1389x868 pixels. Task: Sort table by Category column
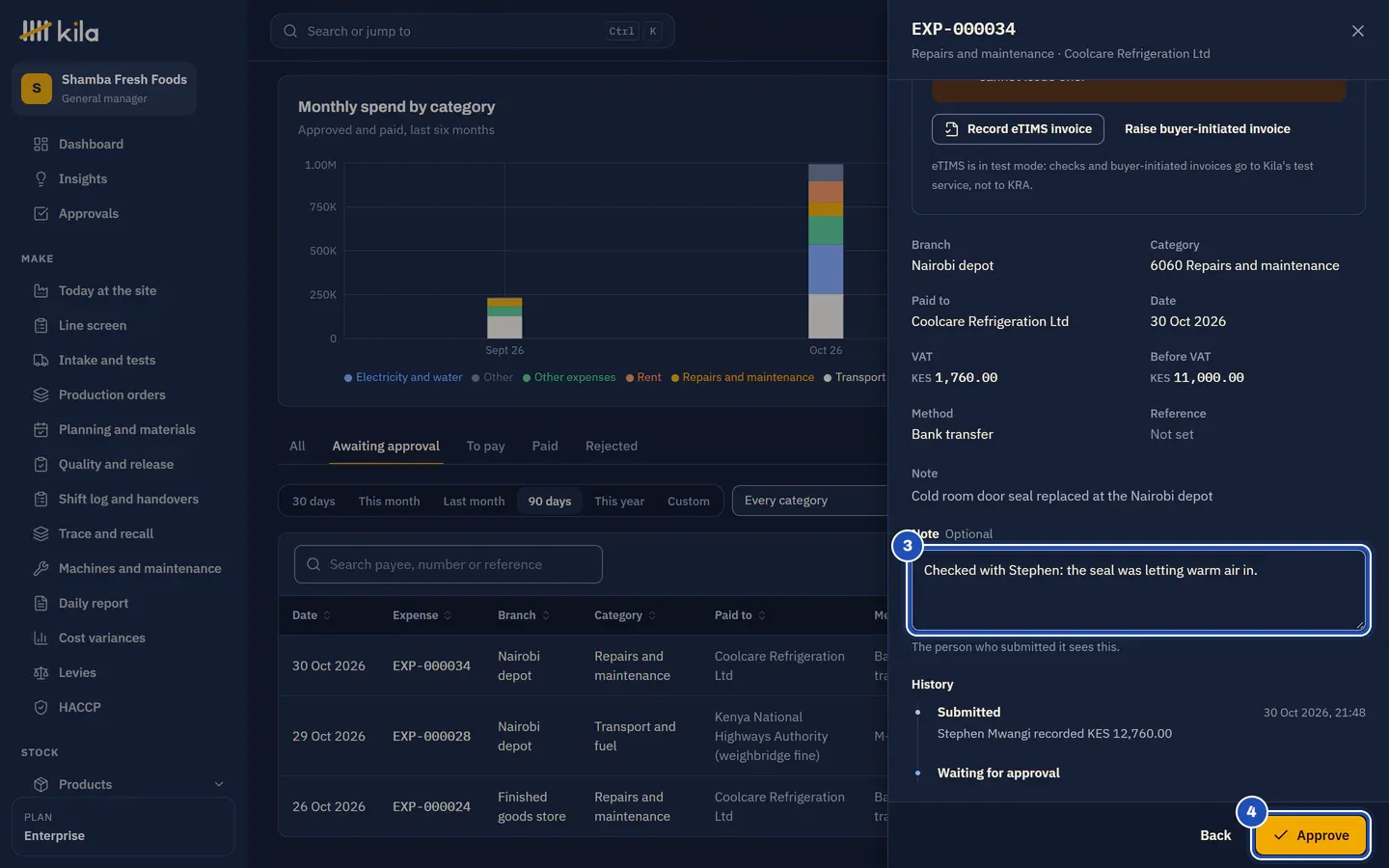625,615
